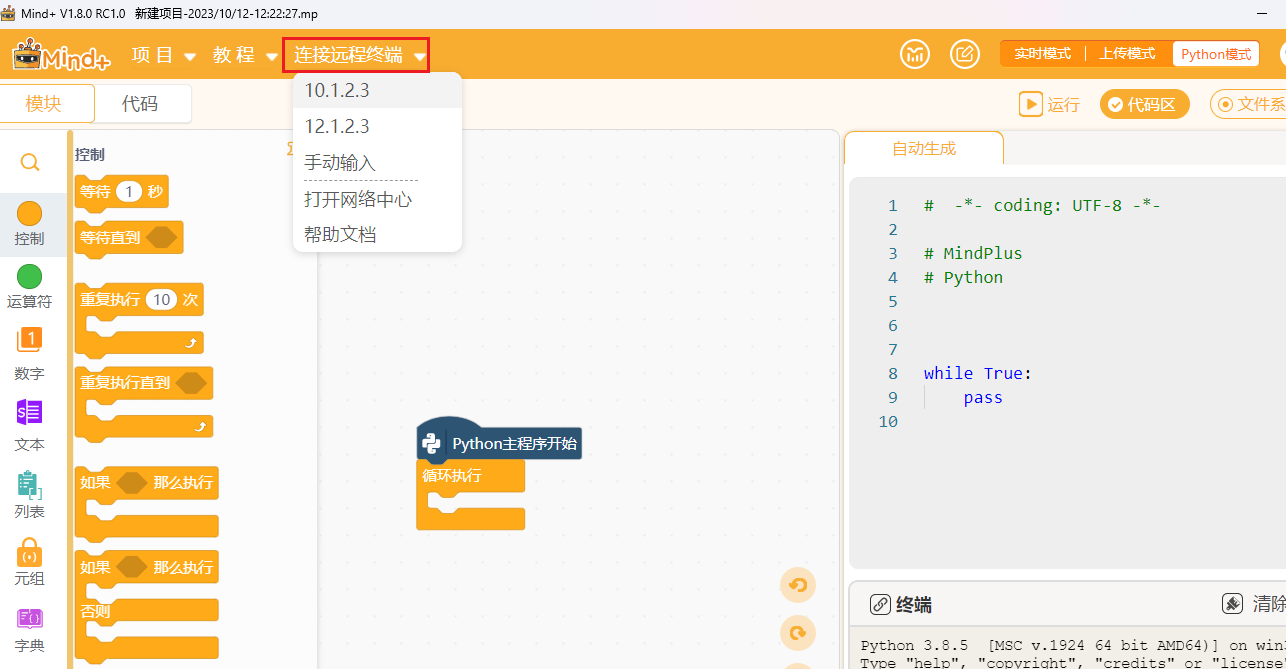Open the chart dashboard icon in the header
The height and width of the screenshot is (669, 1286).
tap(915, 54)
